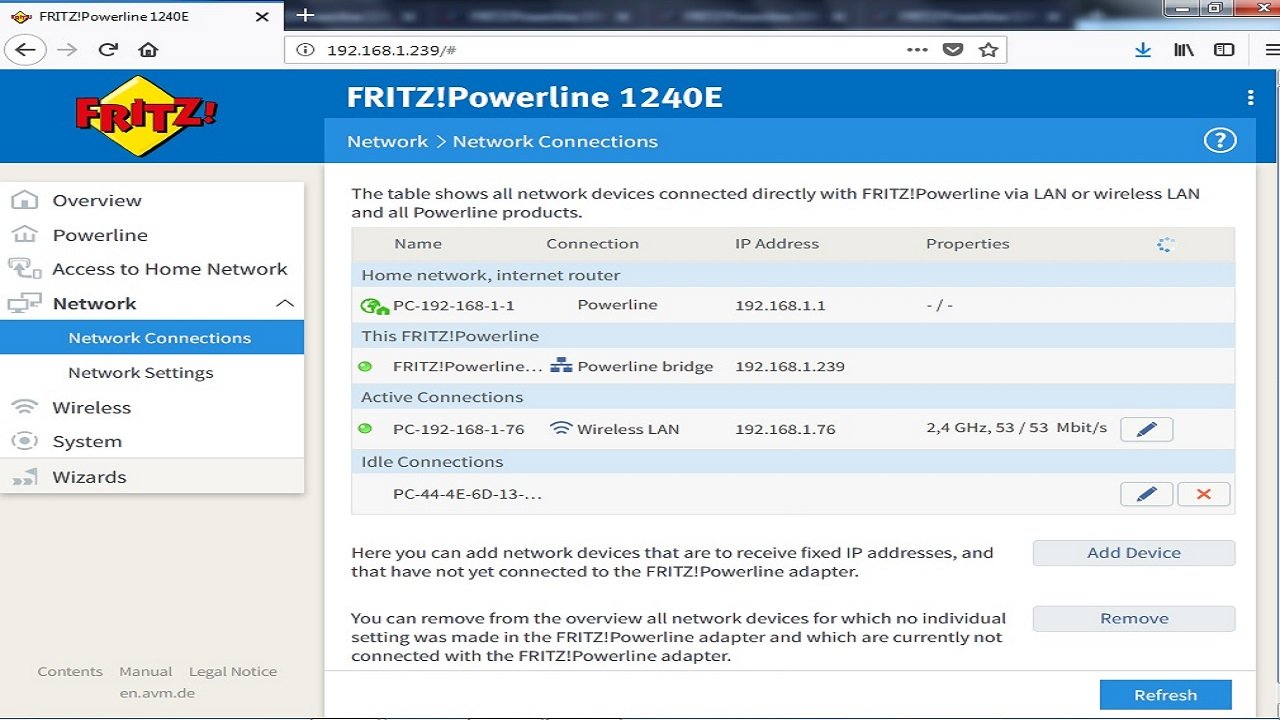Open the FRITZ!Powerline three-dot menu
Viewport: 1280px width, 720px height.
pyautogui.click(x=1250, y=97)
